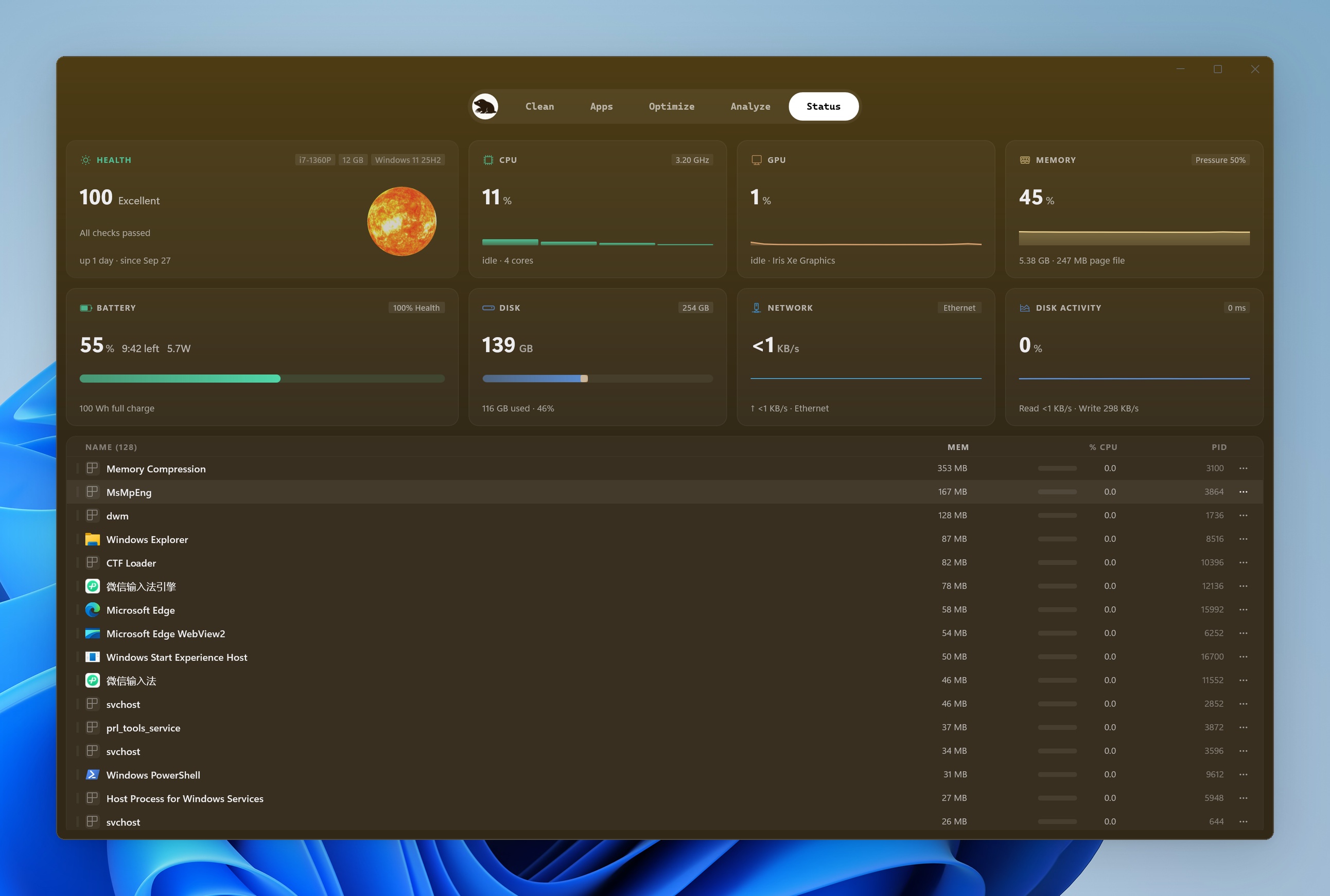Open more options for CTF Loader
1330x896 pixels.
(1243, 563)
